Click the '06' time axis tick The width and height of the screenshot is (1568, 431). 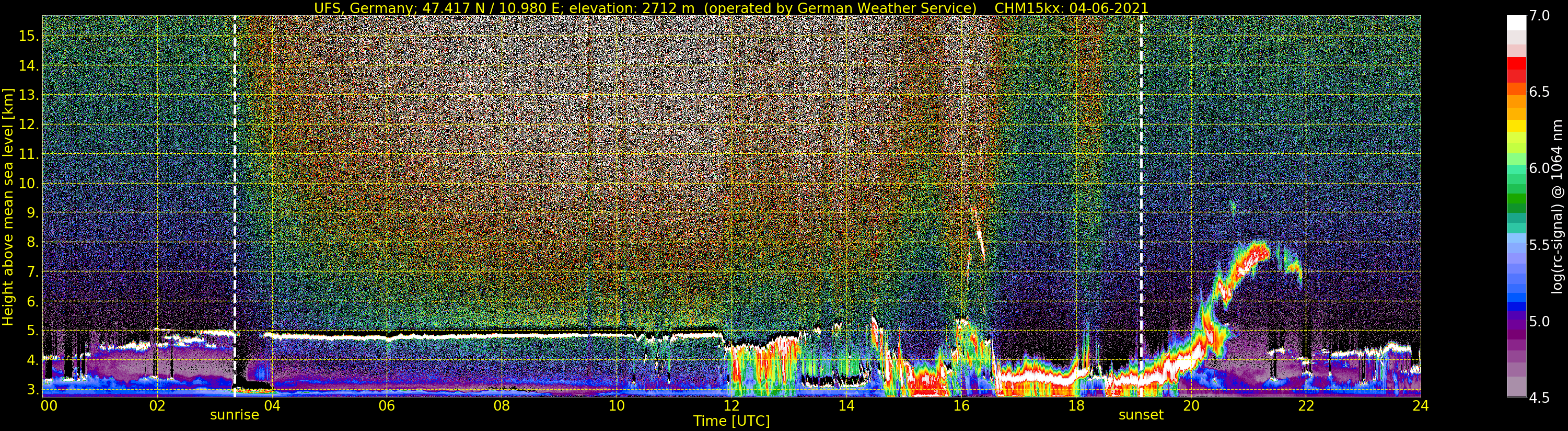[x=387, y=406]
